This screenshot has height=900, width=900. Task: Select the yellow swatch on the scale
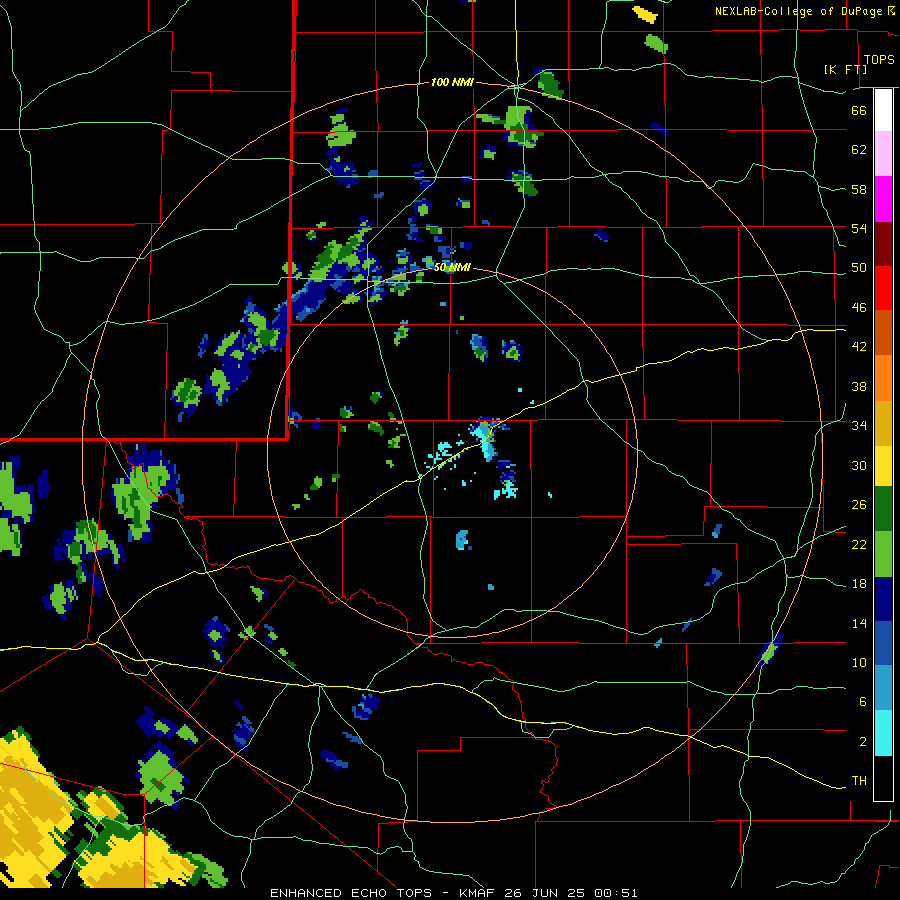click(883, 465)
